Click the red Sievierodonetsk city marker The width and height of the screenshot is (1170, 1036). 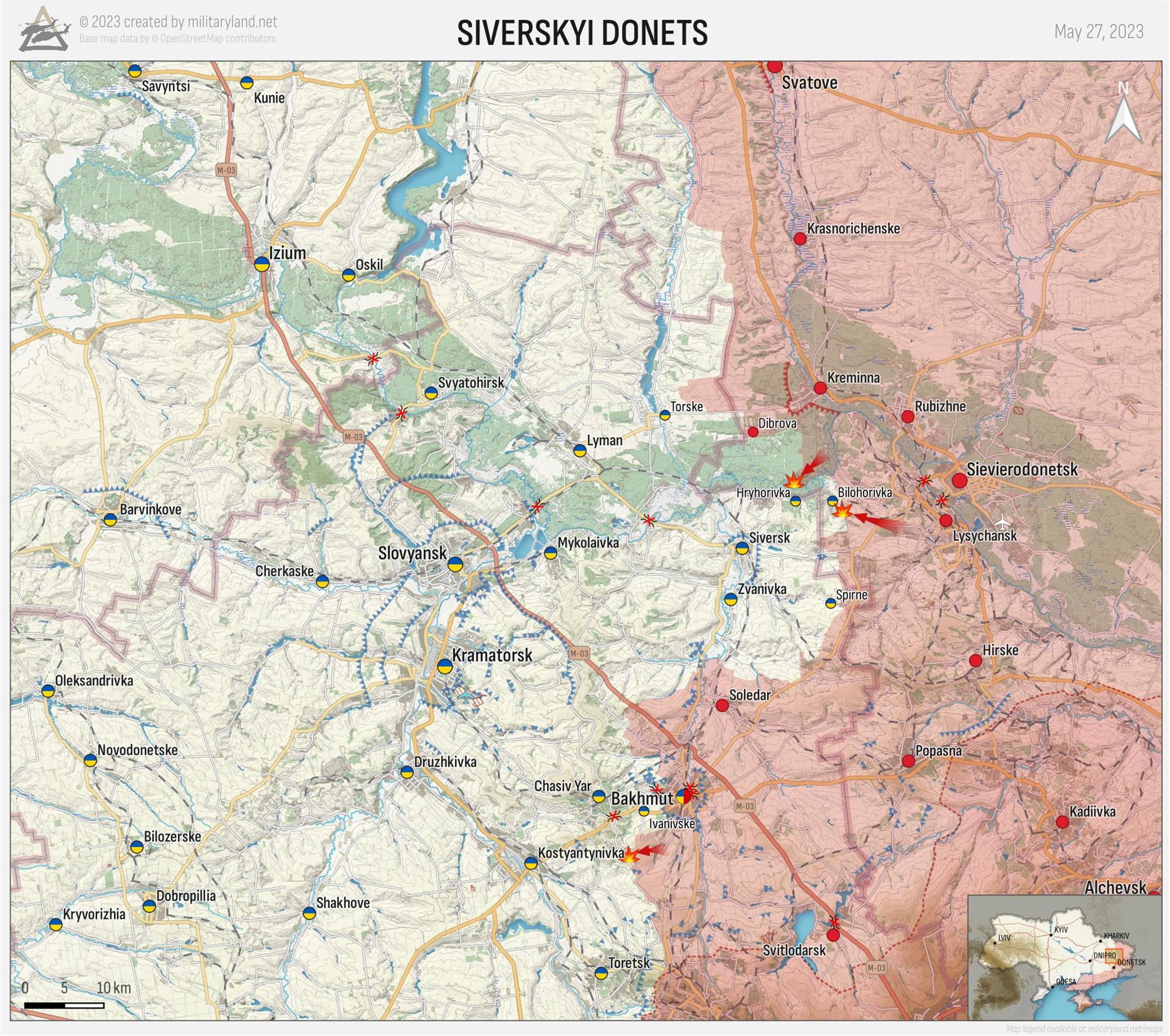click(x=960, y=480)
